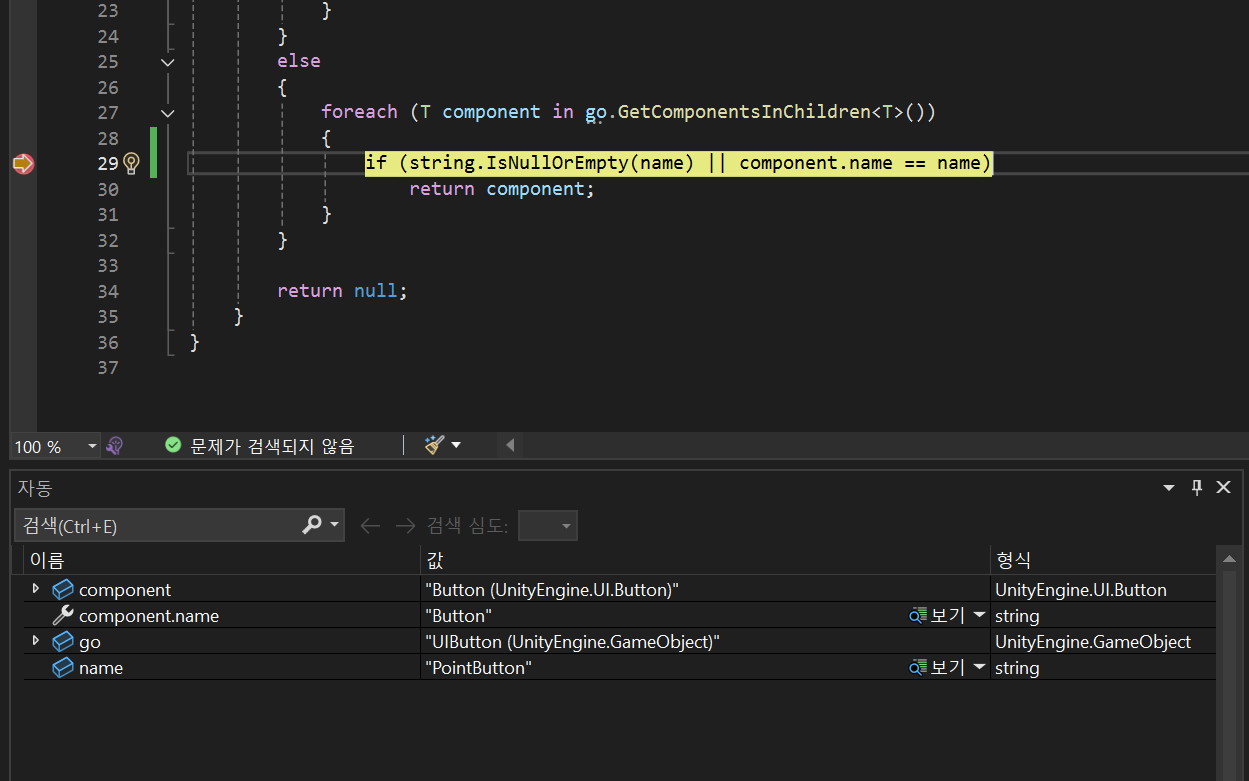The width and height of the screenshot is (1249, 781).
Task: Click value "PointButton"
Action: click(x=478, y=668)
